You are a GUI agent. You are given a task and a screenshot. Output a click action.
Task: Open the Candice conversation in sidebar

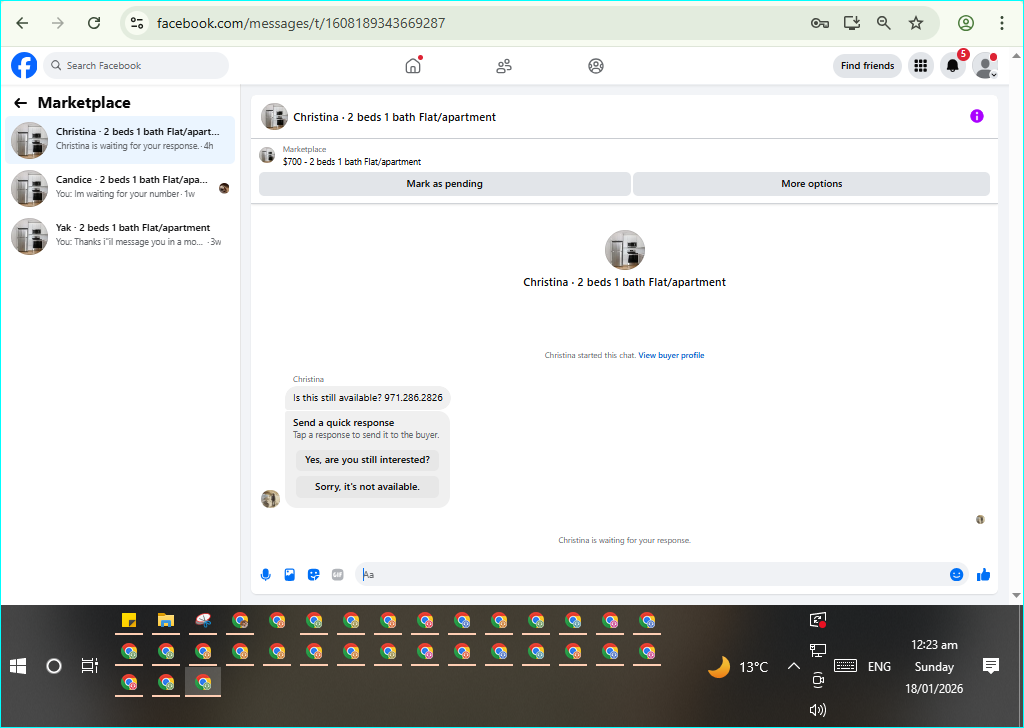click(120, 188)
